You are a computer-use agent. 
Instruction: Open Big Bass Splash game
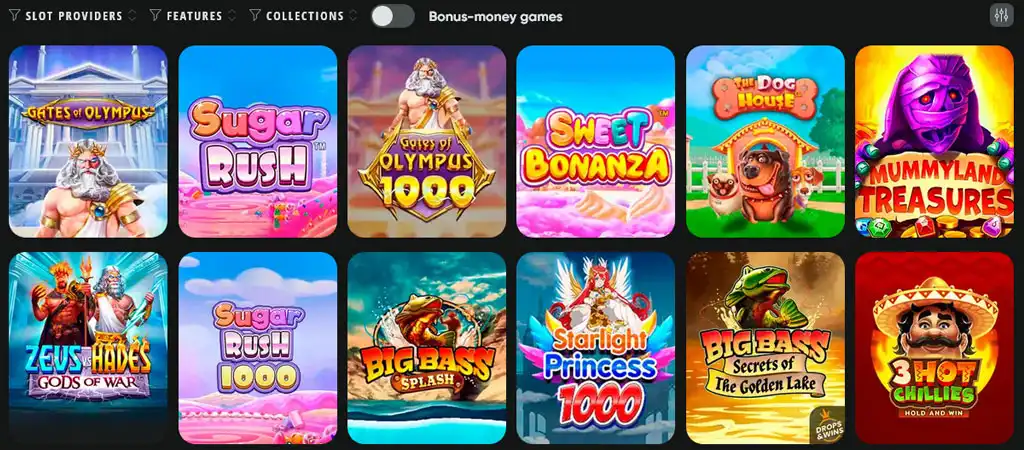tap(426, 348)
